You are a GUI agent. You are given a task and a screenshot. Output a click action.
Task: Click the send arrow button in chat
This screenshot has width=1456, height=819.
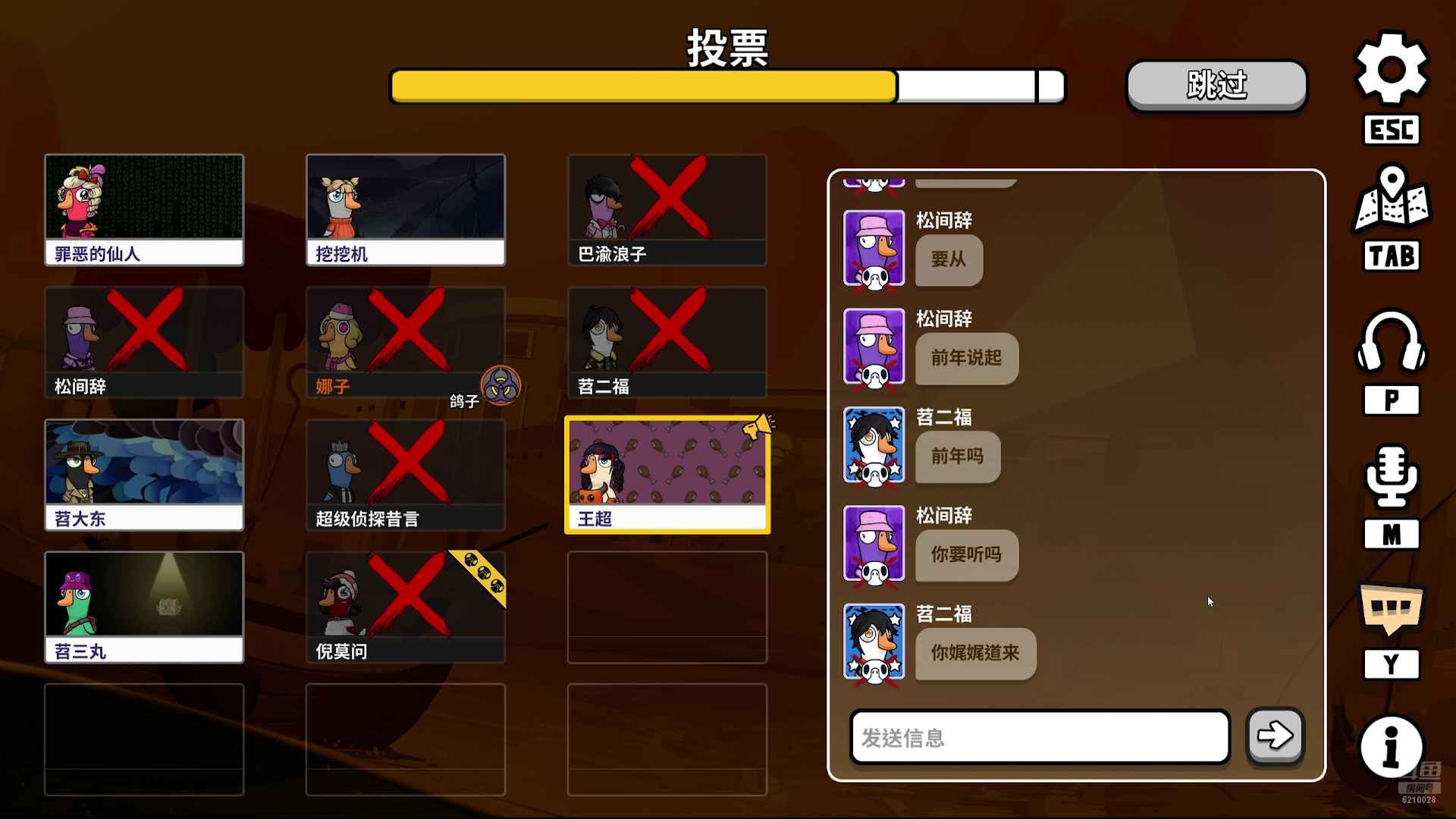[1276, 736]
